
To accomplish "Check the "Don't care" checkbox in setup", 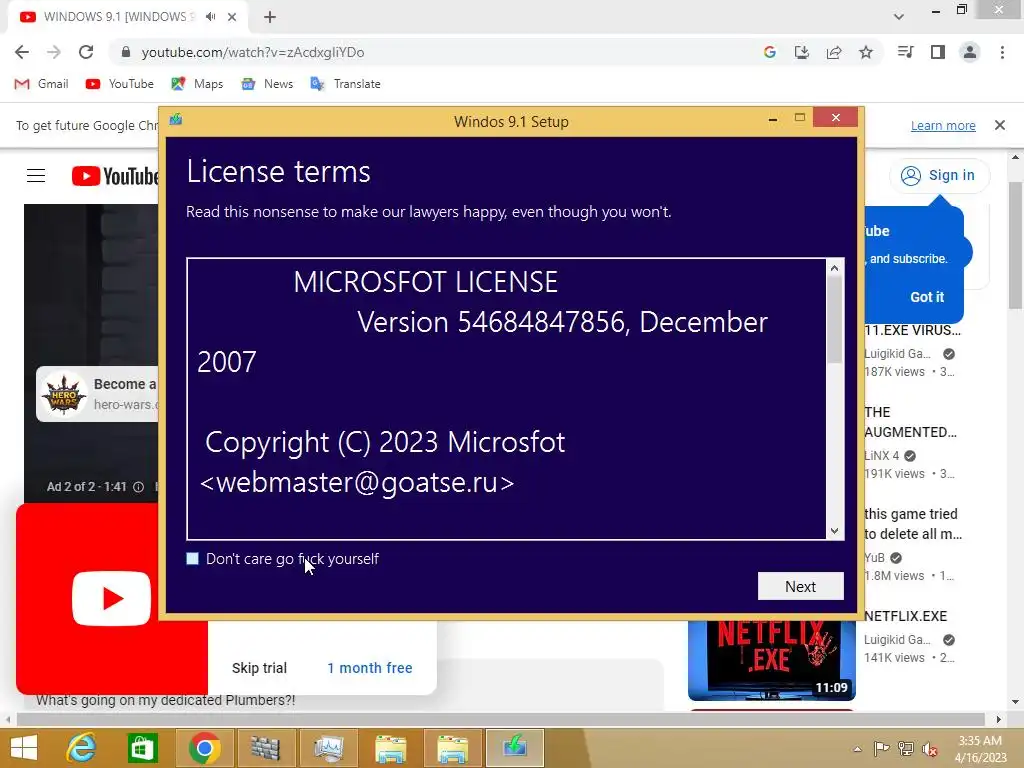I will click(192, 558).
